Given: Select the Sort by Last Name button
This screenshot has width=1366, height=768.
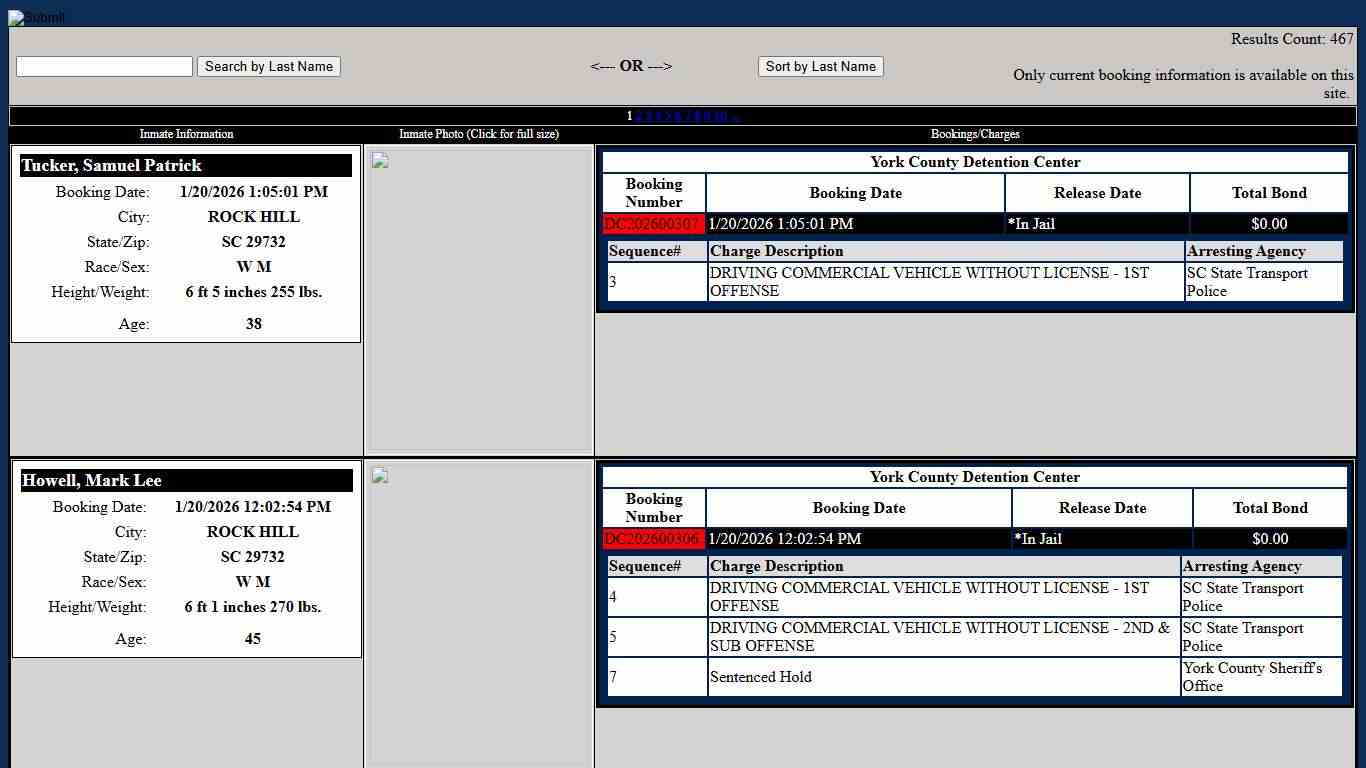Looking at the screenshot, I should pos(820,66).
